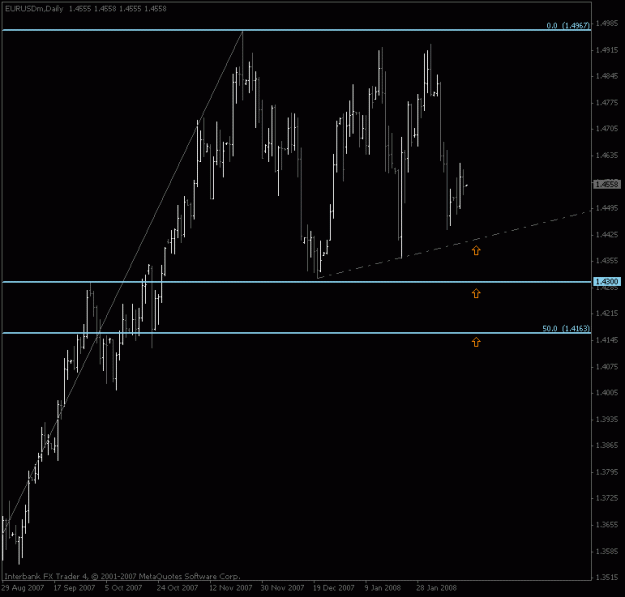Click the 0.0 (1.4967) Fibonacci level label
625x597 pixels.
(568, 26)
